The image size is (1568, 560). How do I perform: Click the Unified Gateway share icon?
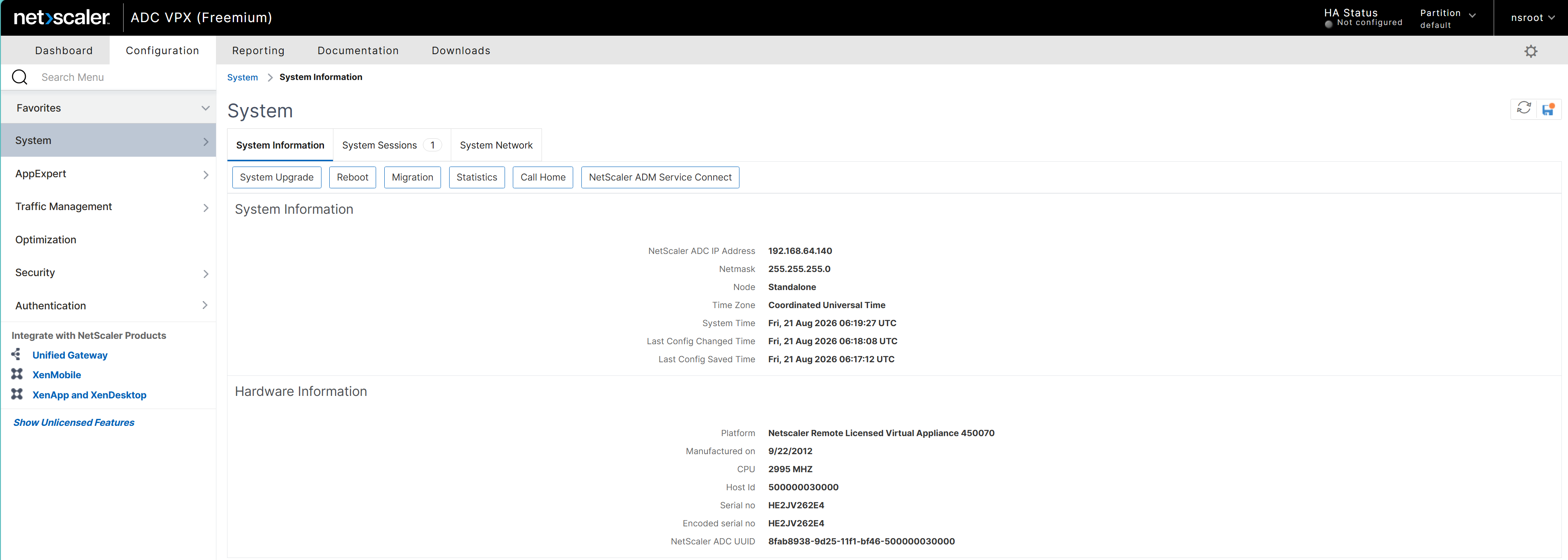click(x=16, y=354)
